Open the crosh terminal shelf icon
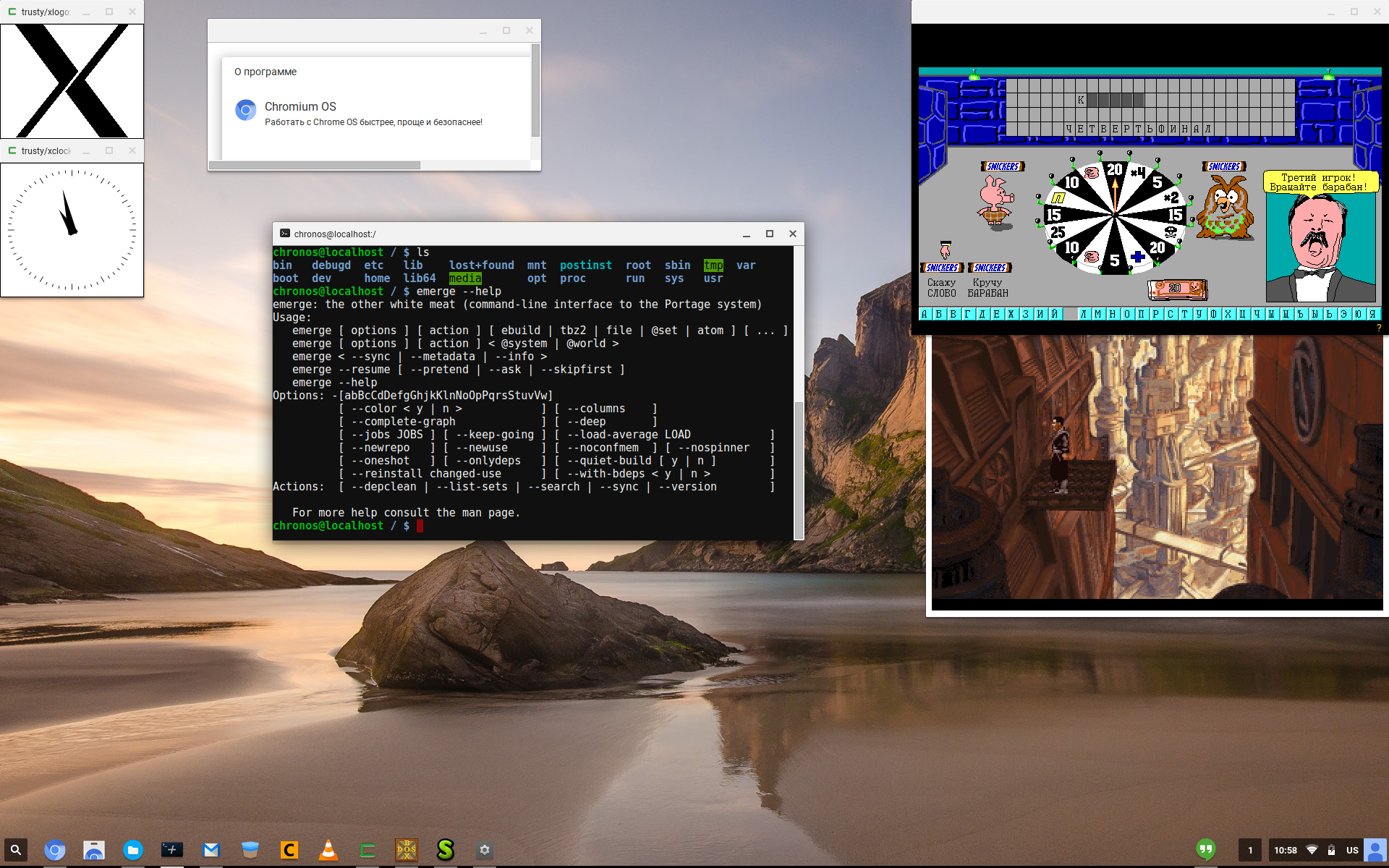1389x868 pixels. [172, 850]
